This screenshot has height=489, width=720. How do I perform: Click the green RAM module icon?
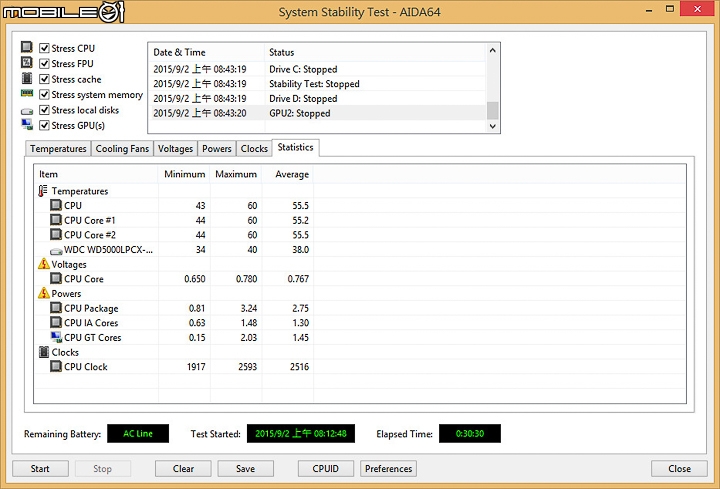(27, 94)
